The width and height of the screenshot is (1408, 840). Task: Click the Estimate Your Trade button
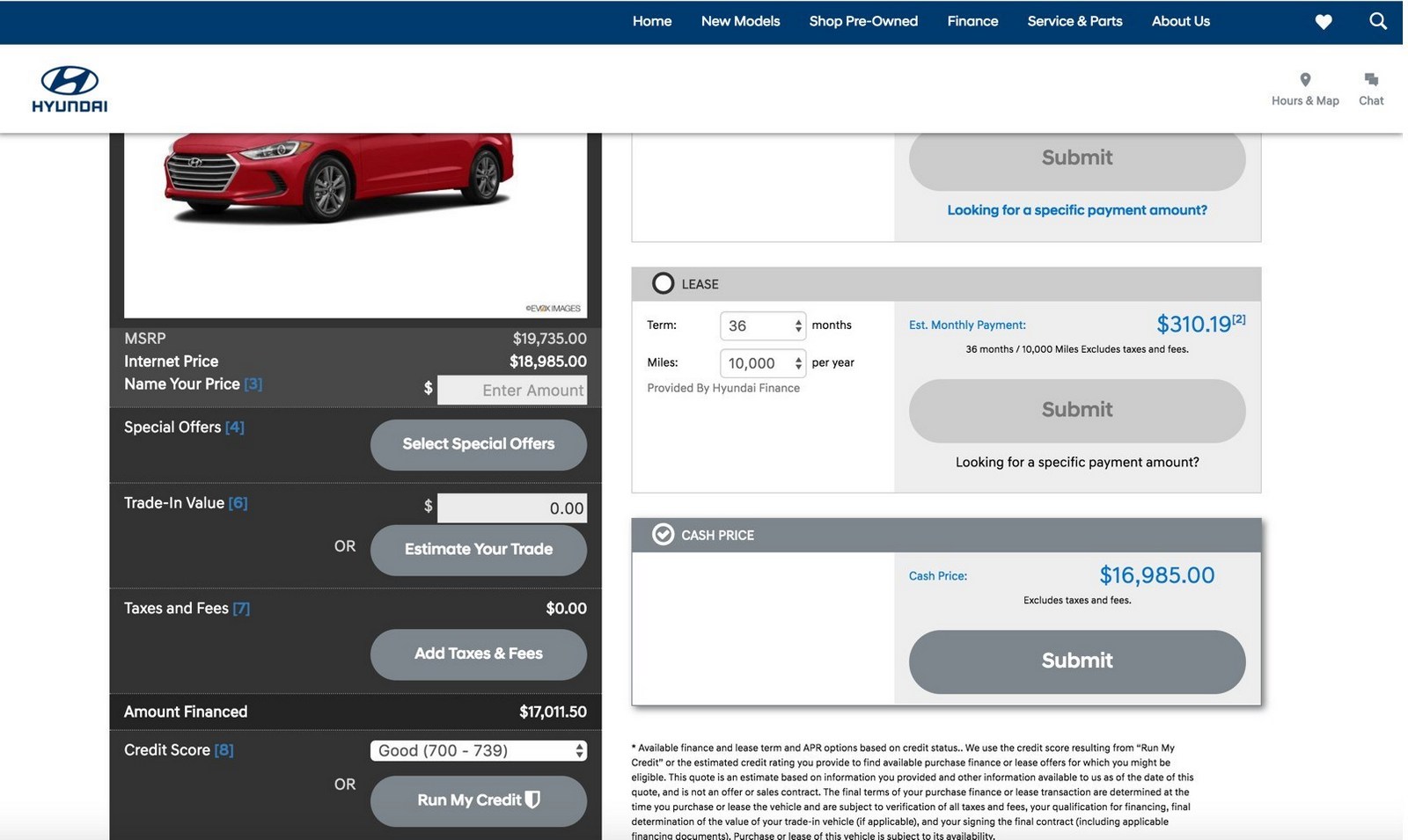pyautogui.click(x=478, y=550)
